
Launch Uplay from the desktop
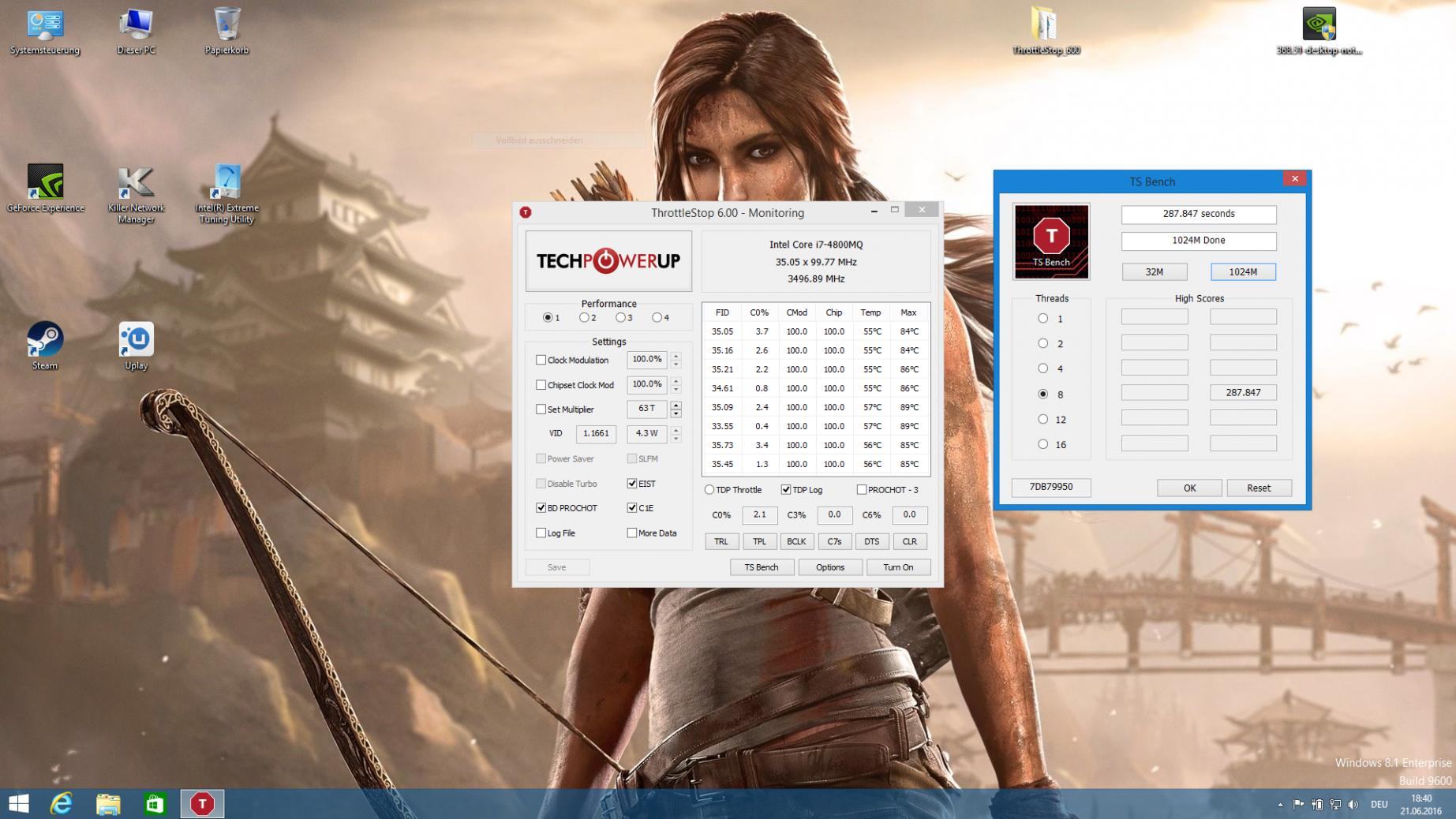point(136,346)
